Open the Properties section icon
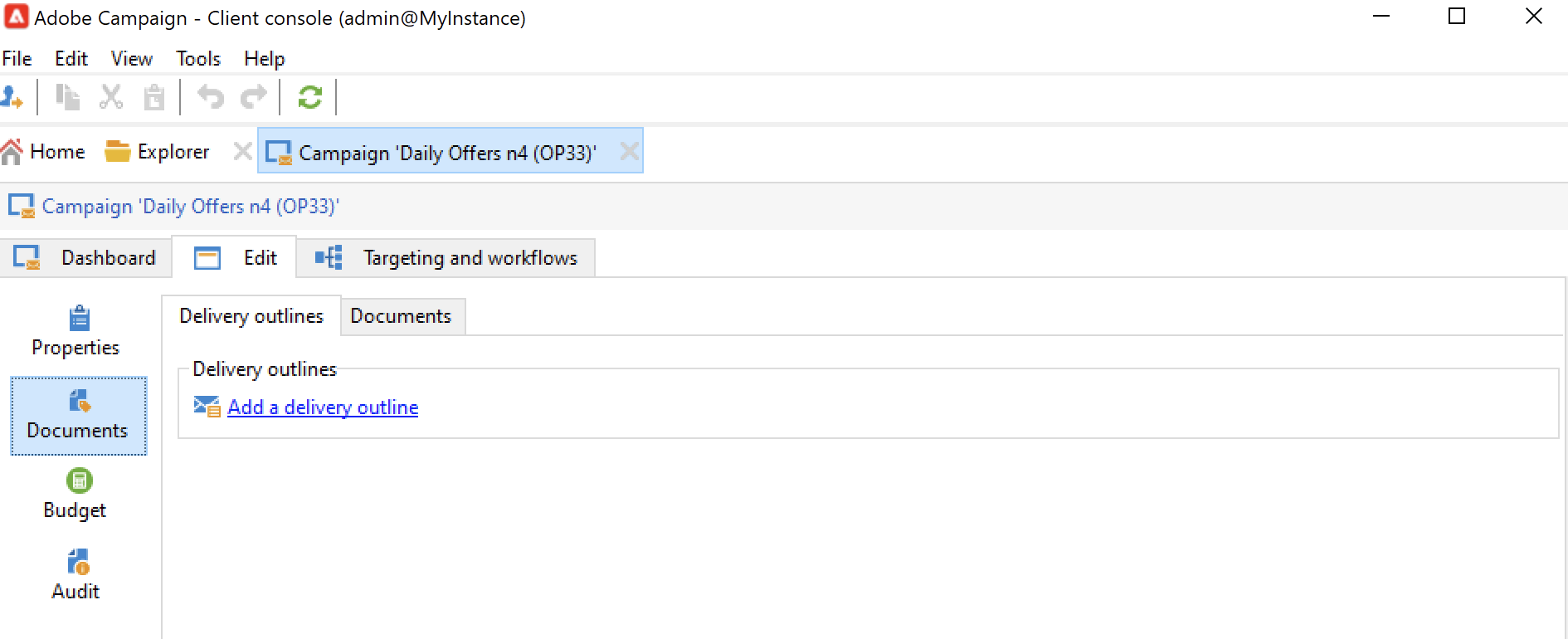This screenshot has height=639, width=1568. coord(79,319)
